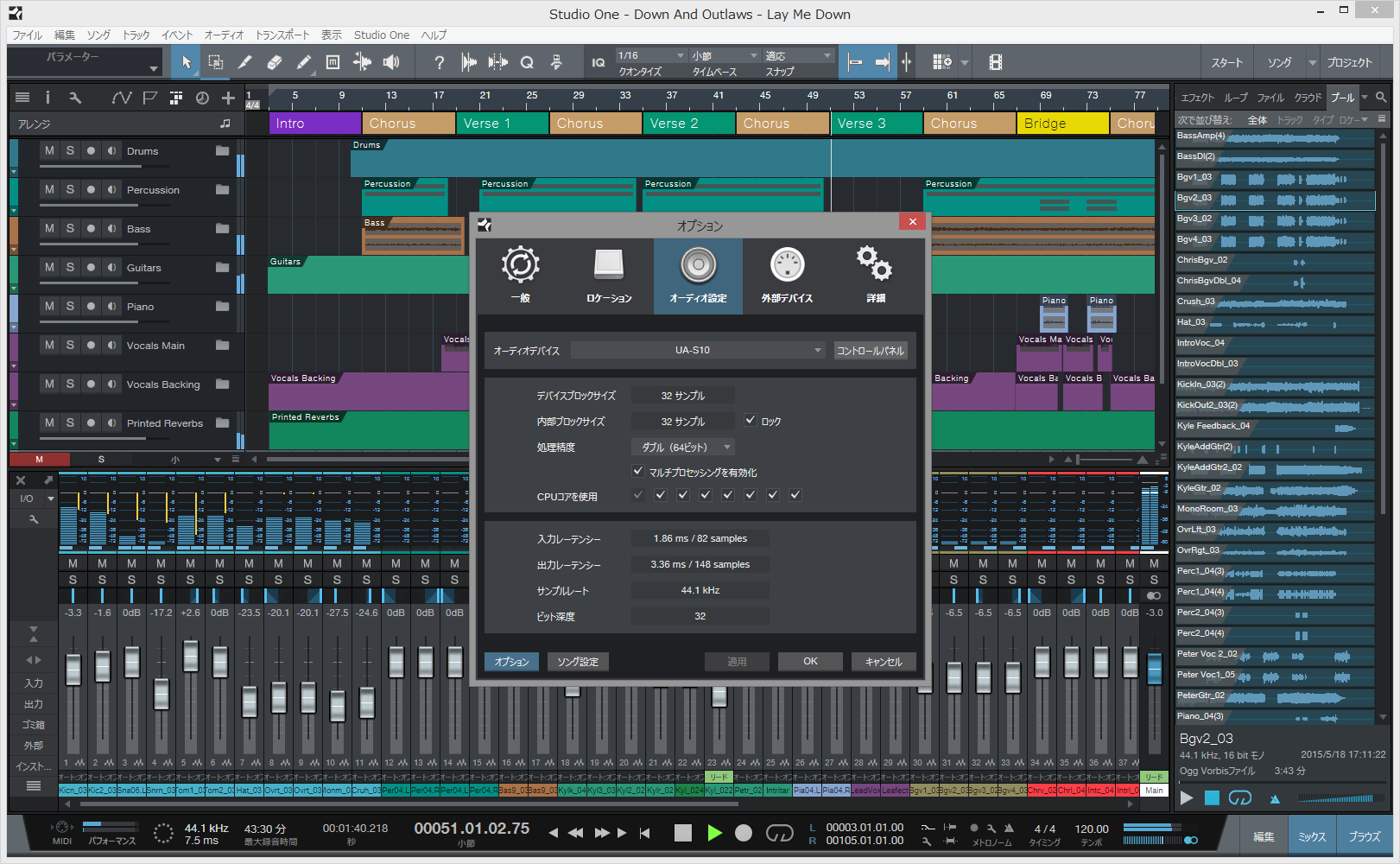
Task: Select the Mute tool
Action: [333, 62]
